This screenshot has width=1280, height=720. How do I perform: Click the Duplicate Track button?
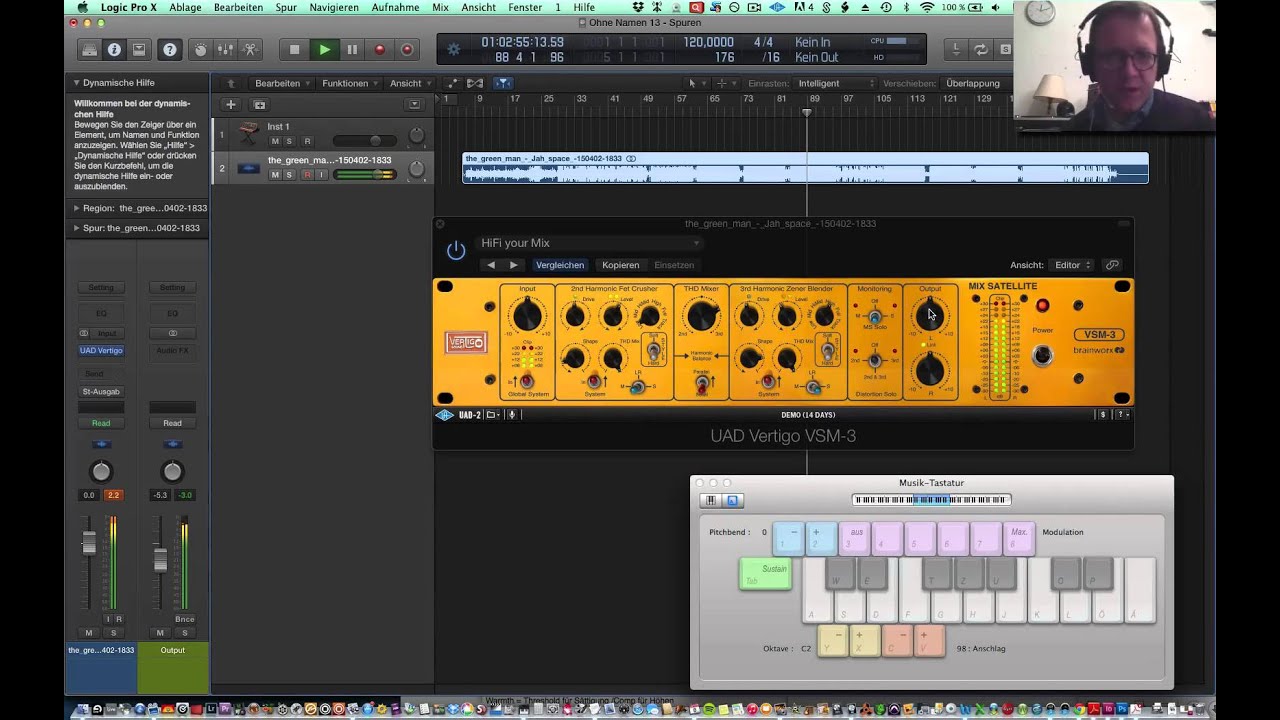[x=259, y=104]
